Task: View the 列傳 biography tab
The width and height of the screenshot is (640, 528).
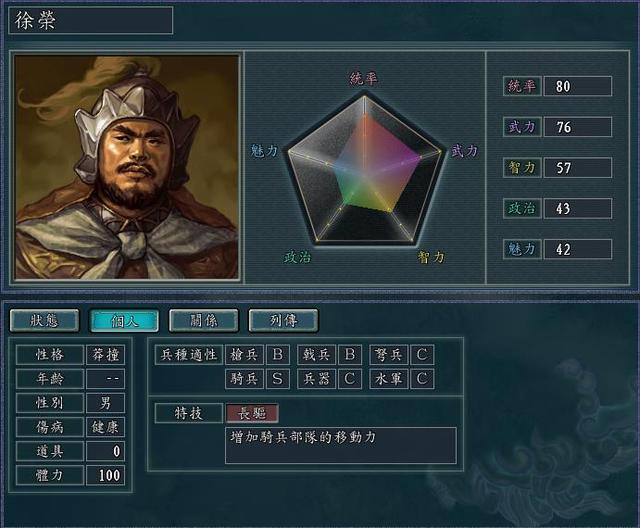Action: pos(283,321)
